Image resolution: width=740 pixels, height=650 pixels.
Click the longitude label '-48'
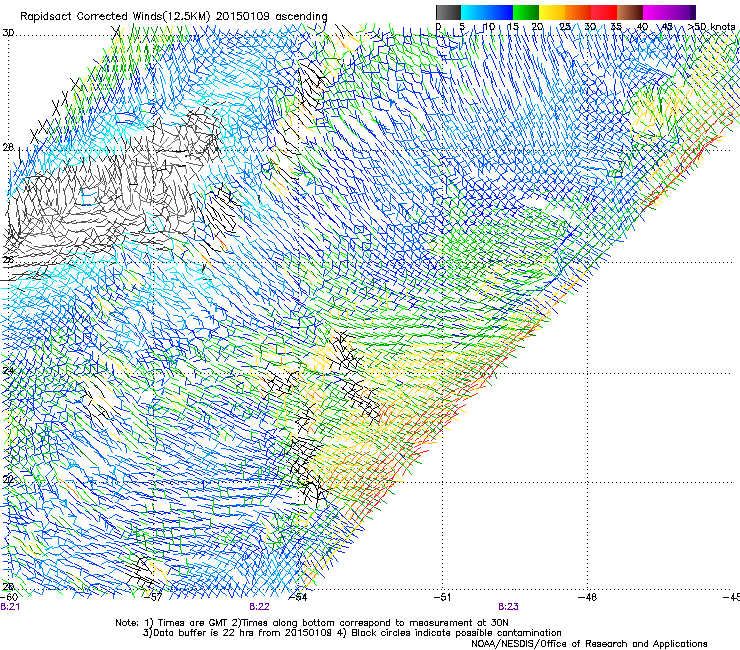pyautogui.click(x=587, y=597)
